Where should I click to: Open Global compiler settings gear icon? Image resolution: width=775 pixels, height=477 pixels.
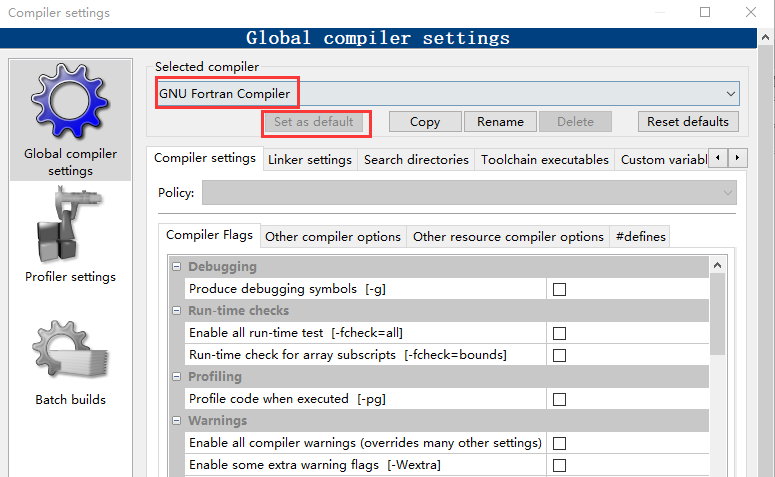[70, 101]
